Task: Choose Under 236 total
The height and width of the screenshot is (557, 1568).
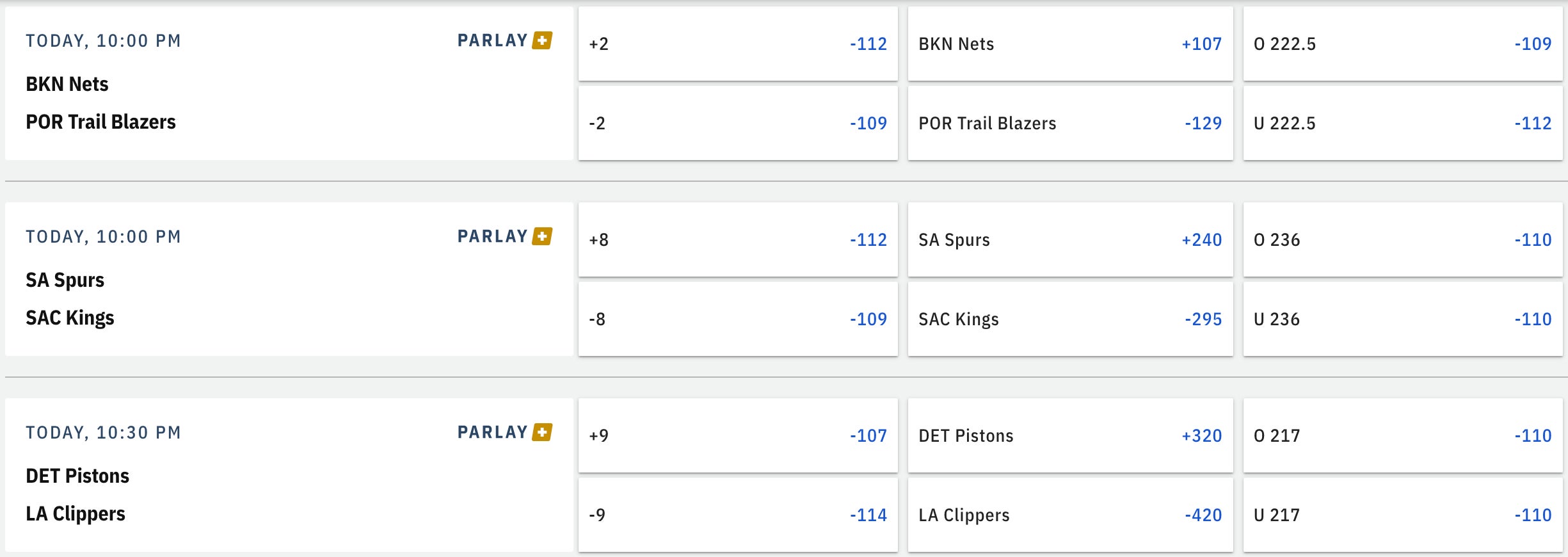Action: pyautogui.click(x=1402, y=319)
